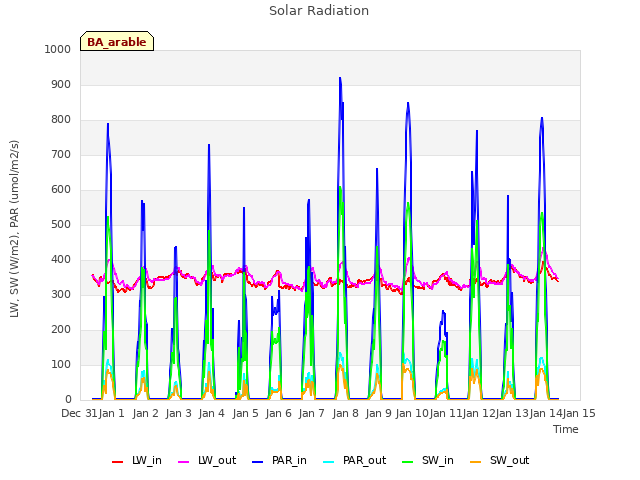Click the 700 y-axis tick label

pyautogui.click(x=61, y=155)
